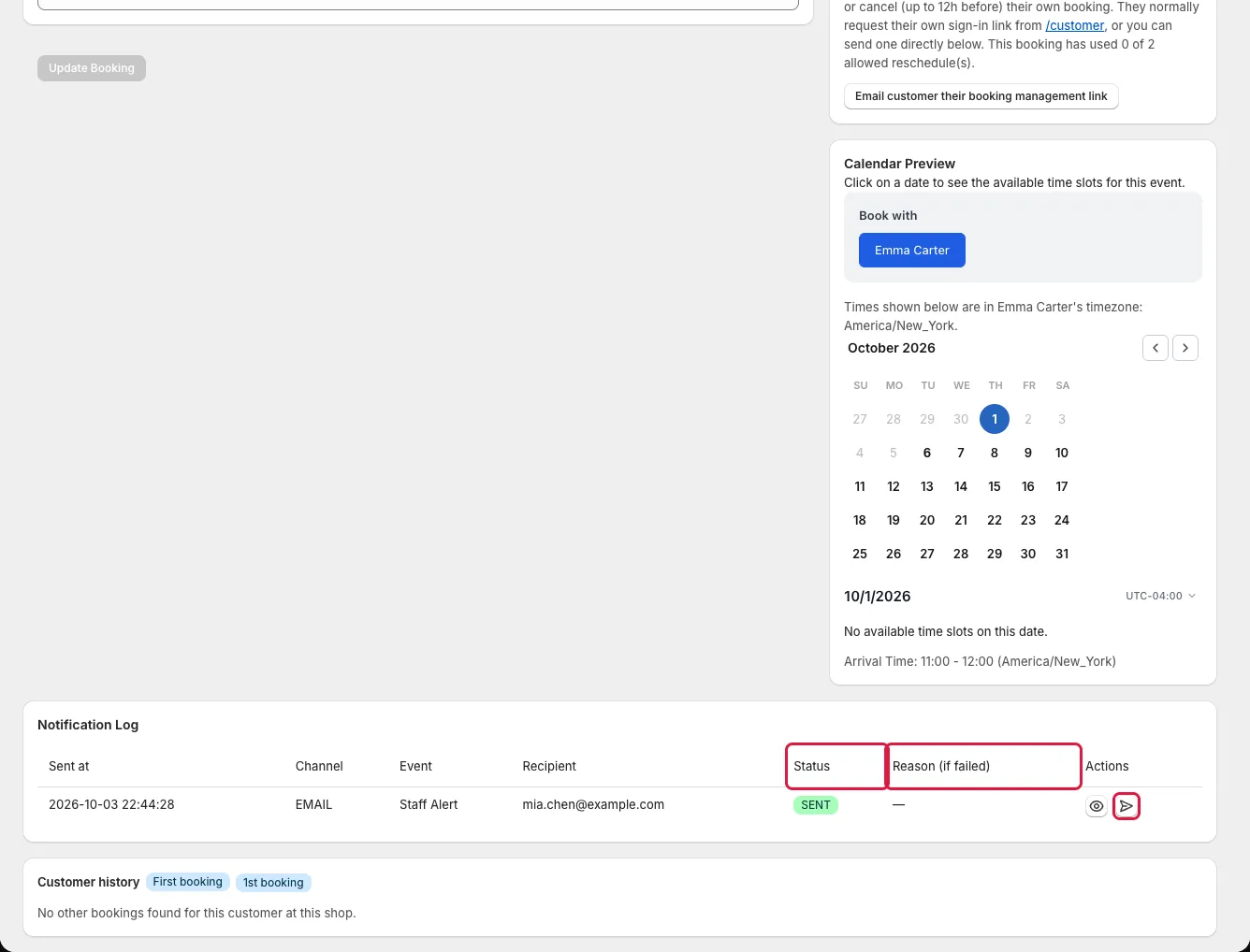Click the Staff Alert event cell
This screenshot has height=952, width=1250.
point(429,804)
